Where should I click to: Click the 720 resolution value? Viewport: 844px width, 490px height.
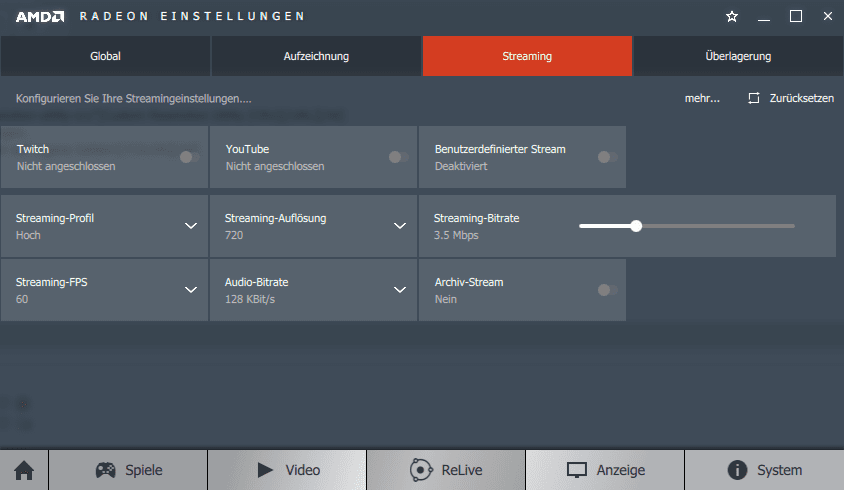[x=234, y=235]
